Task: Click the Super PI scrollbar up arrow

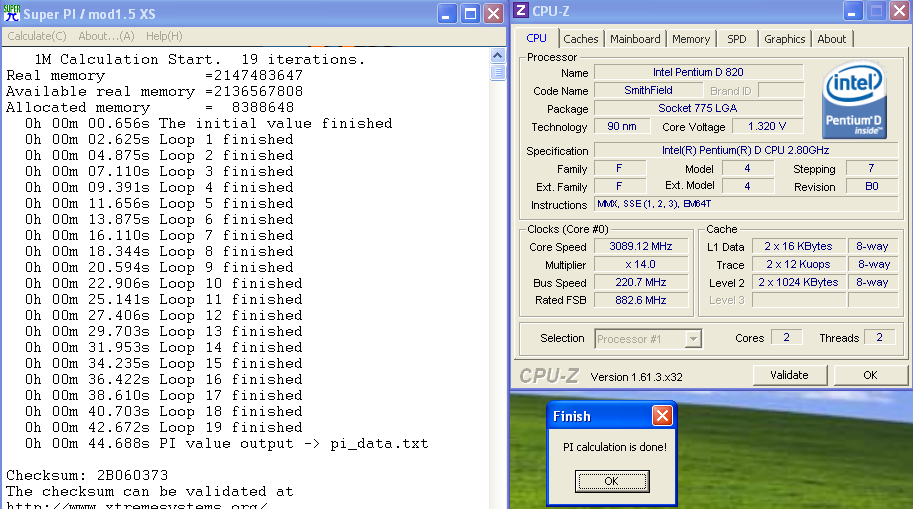Action: [x=497, y=56]
